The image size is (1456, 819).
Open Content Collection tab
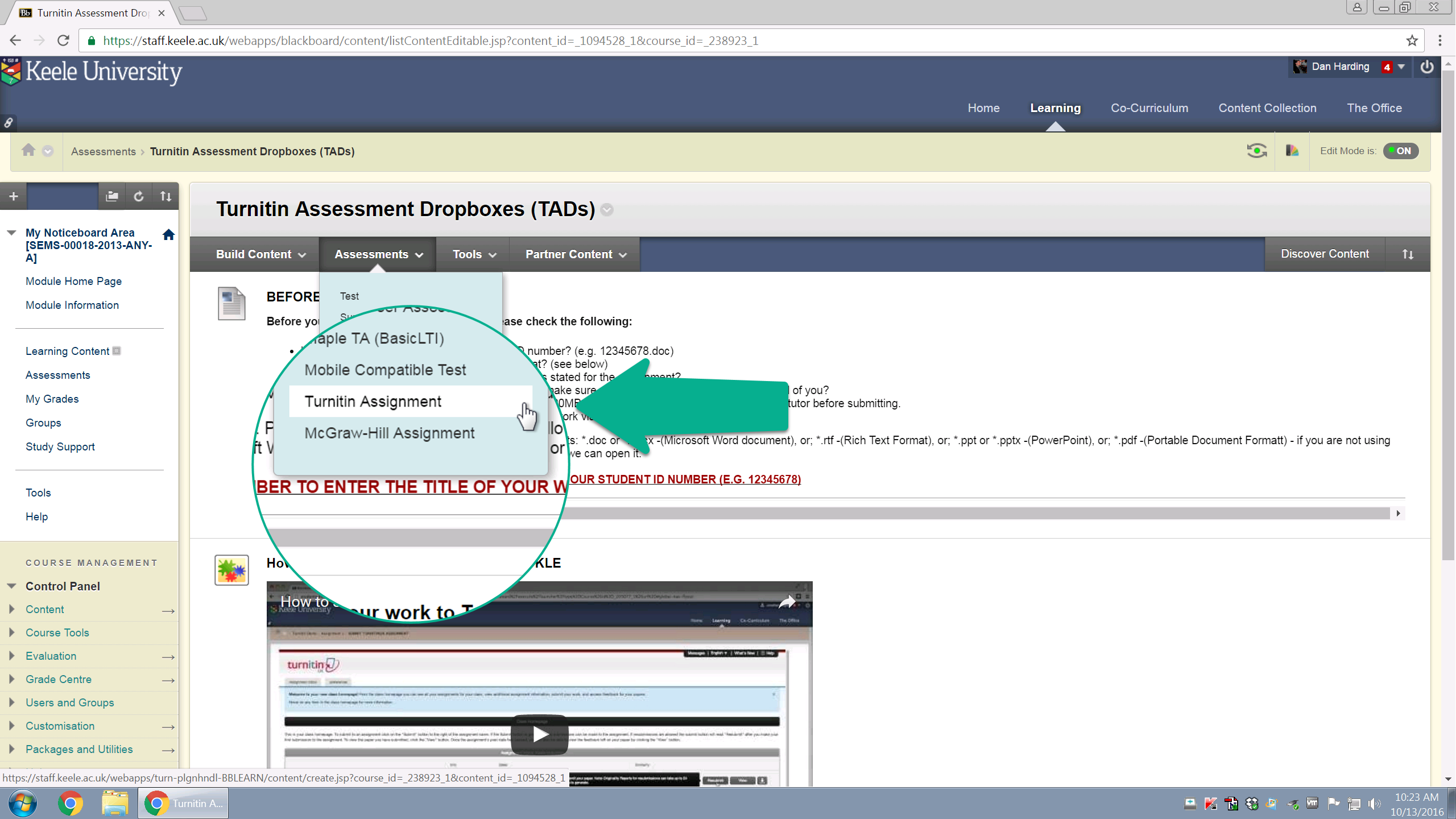pos(1267,108)
